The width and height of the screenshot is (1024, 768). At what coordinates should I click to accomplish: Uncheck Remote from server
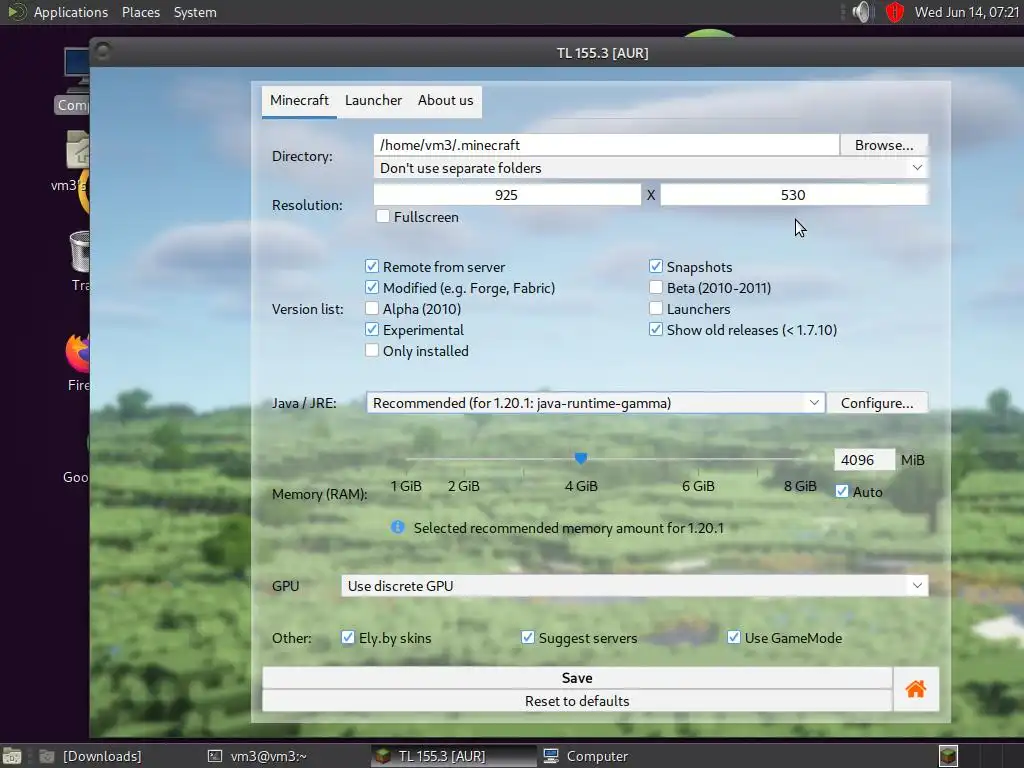372,266
